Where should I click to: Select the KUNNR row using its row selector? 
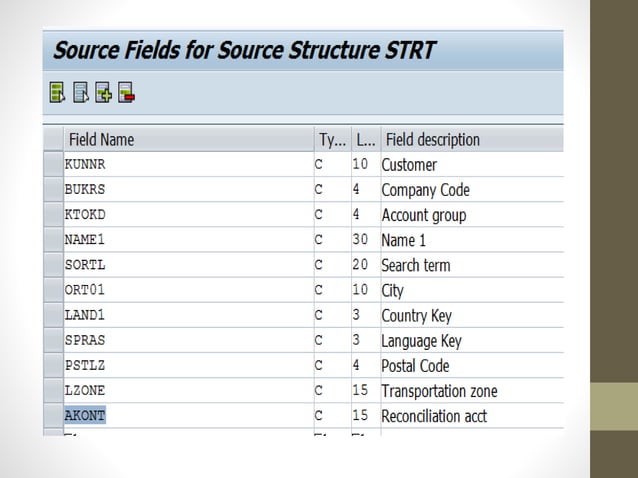click(52, 165)
